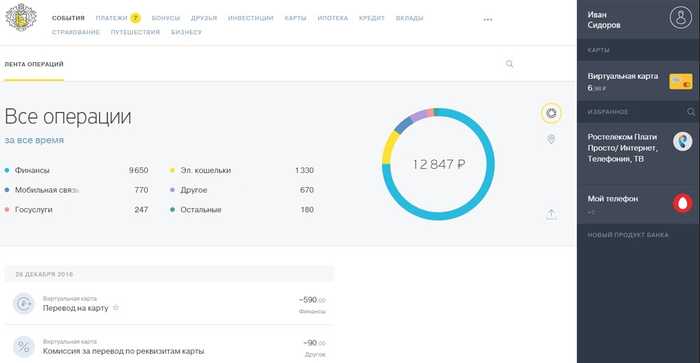Click the Tinkoff bank crest logo
This screenshot has height=363, width=700.
21,17
